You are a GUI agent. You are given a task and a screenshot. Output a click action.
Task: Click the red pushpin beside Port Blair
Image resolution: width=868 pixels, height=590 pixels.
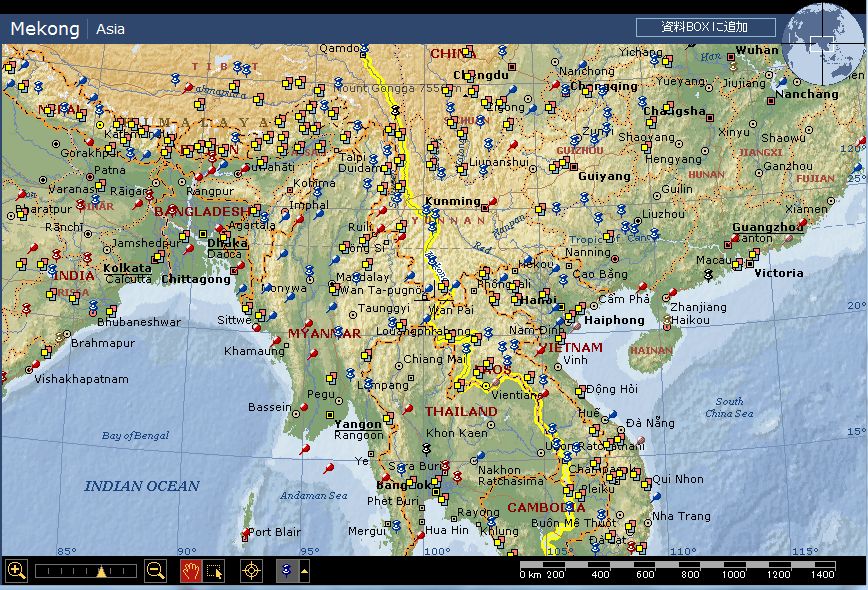245,534
